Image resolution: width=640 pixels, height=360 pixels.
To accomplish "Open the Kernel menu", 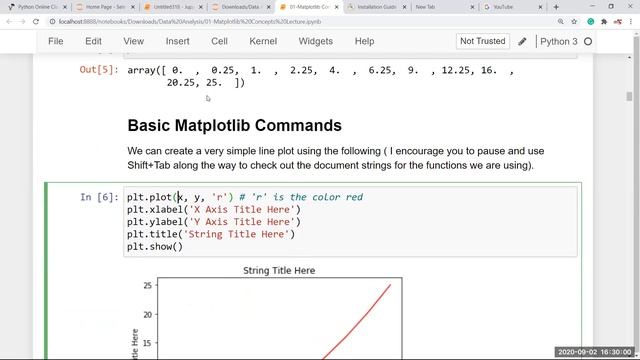I will (x=263, y=41).
